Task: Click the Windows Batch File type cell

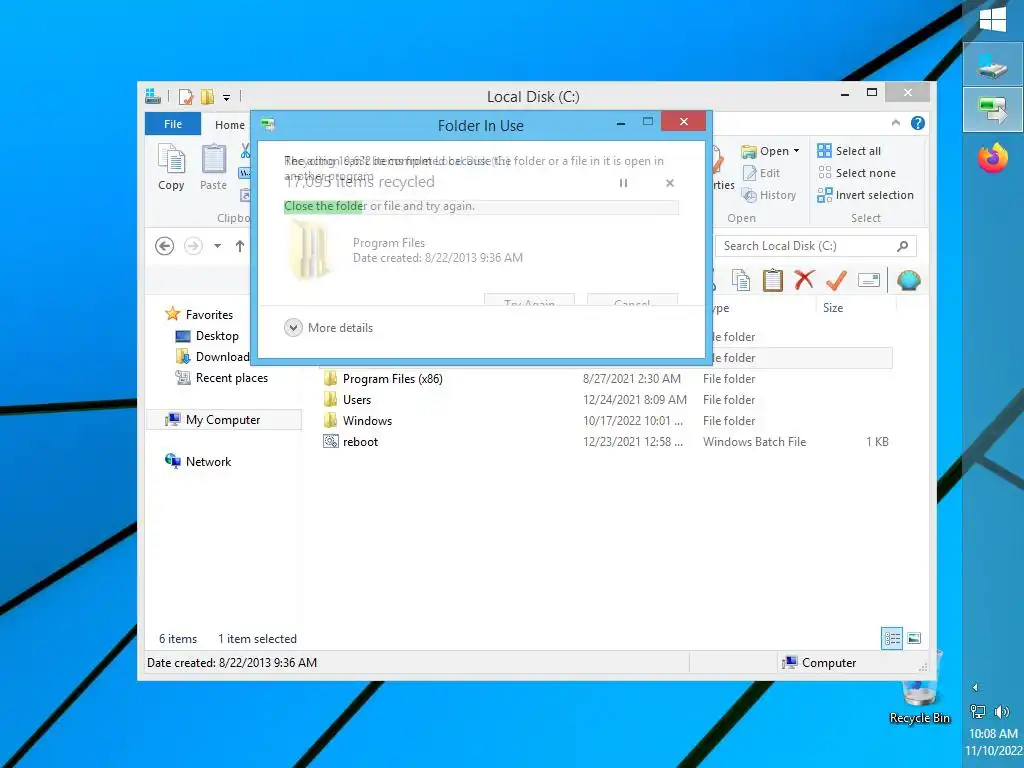Action: point(754,442)
